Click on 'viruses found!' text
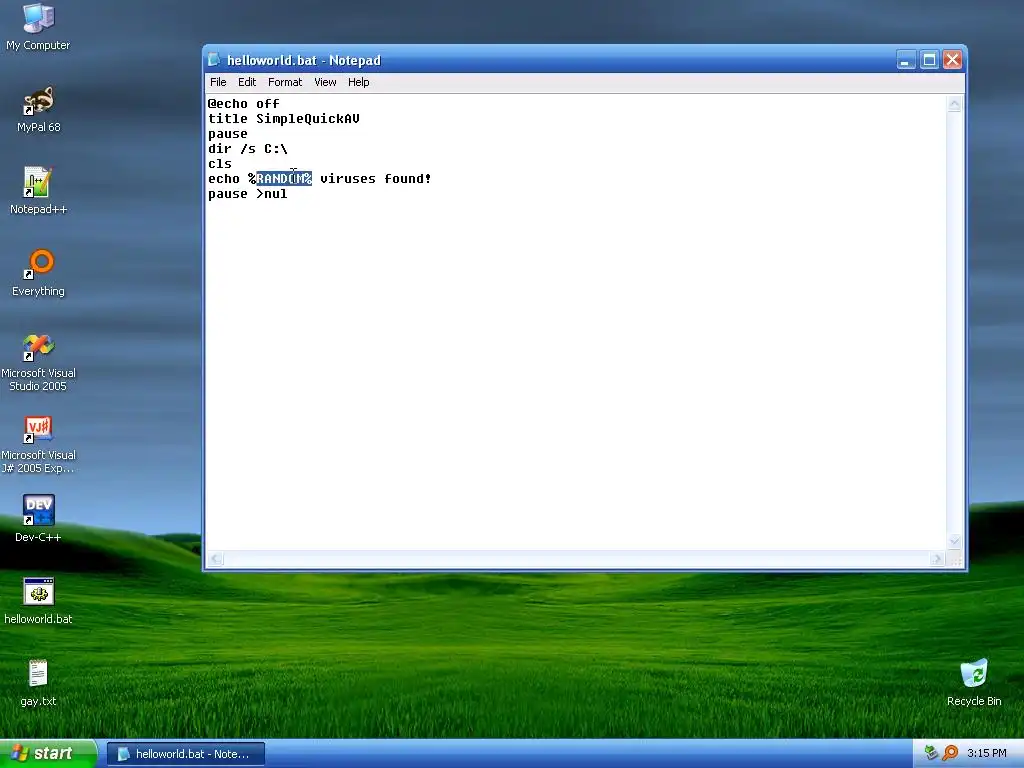The image size is (1024, 768). tap(376, 179)
